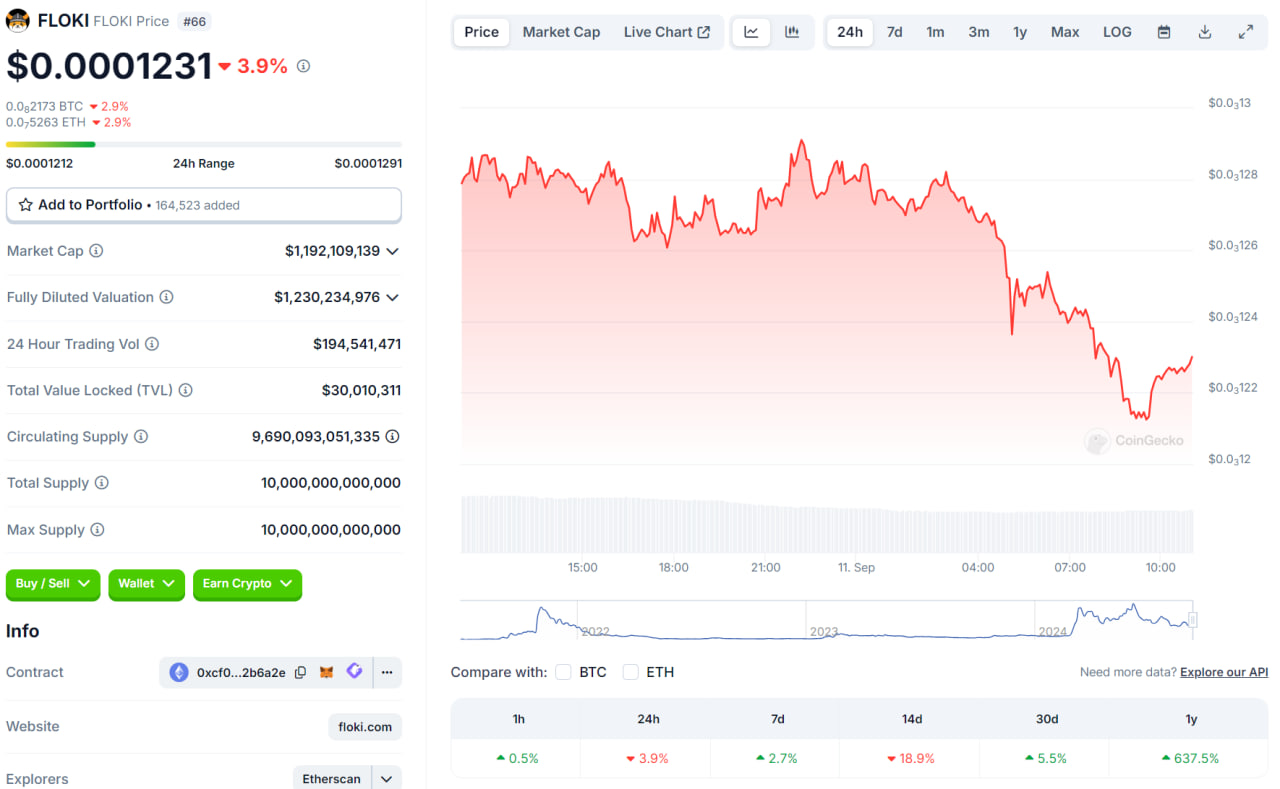1280x789 pixels.
Task: Click the range navigator right handle
Action: [1192, 620]
